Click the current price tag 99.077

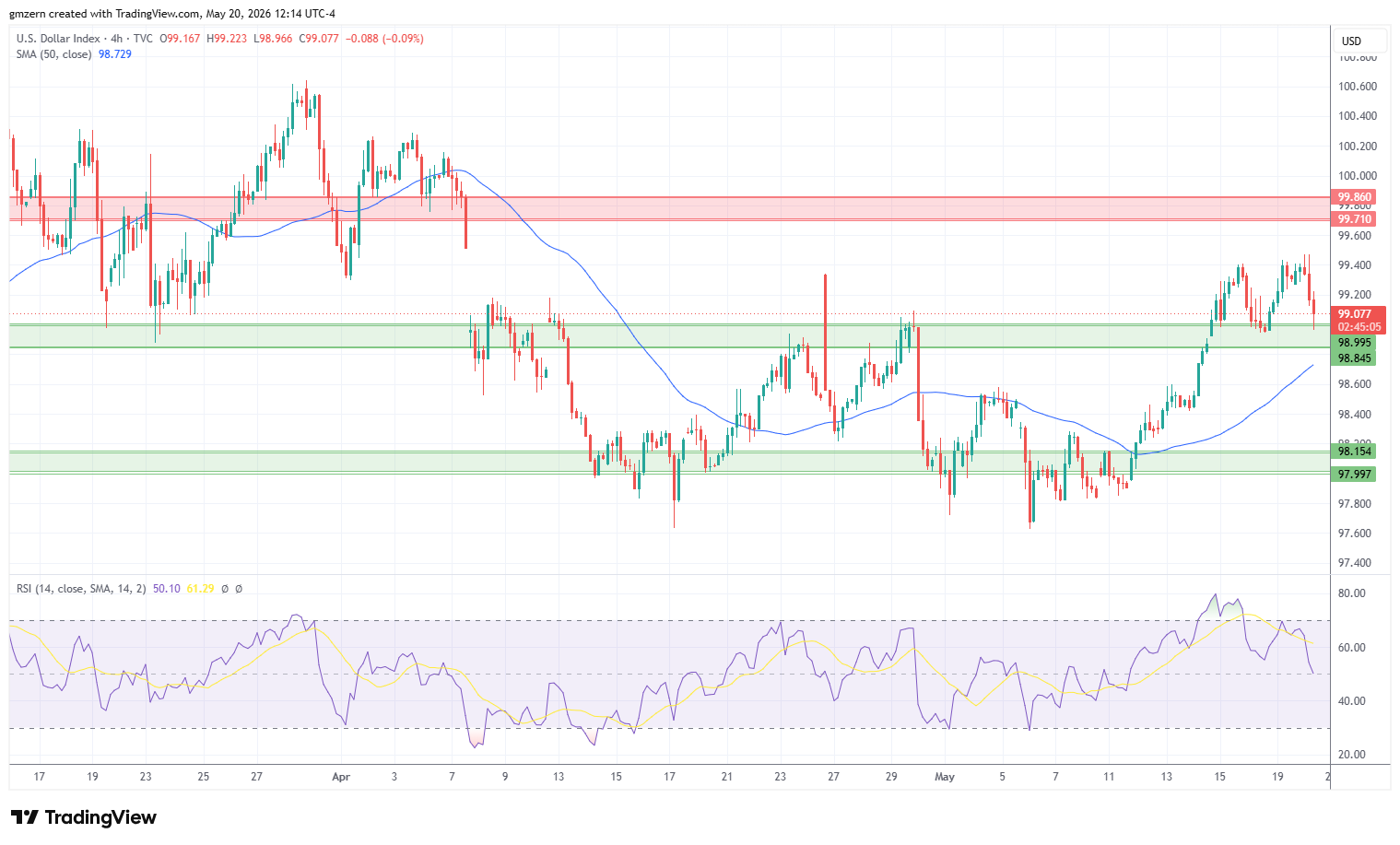click(x=1355, y=314)
